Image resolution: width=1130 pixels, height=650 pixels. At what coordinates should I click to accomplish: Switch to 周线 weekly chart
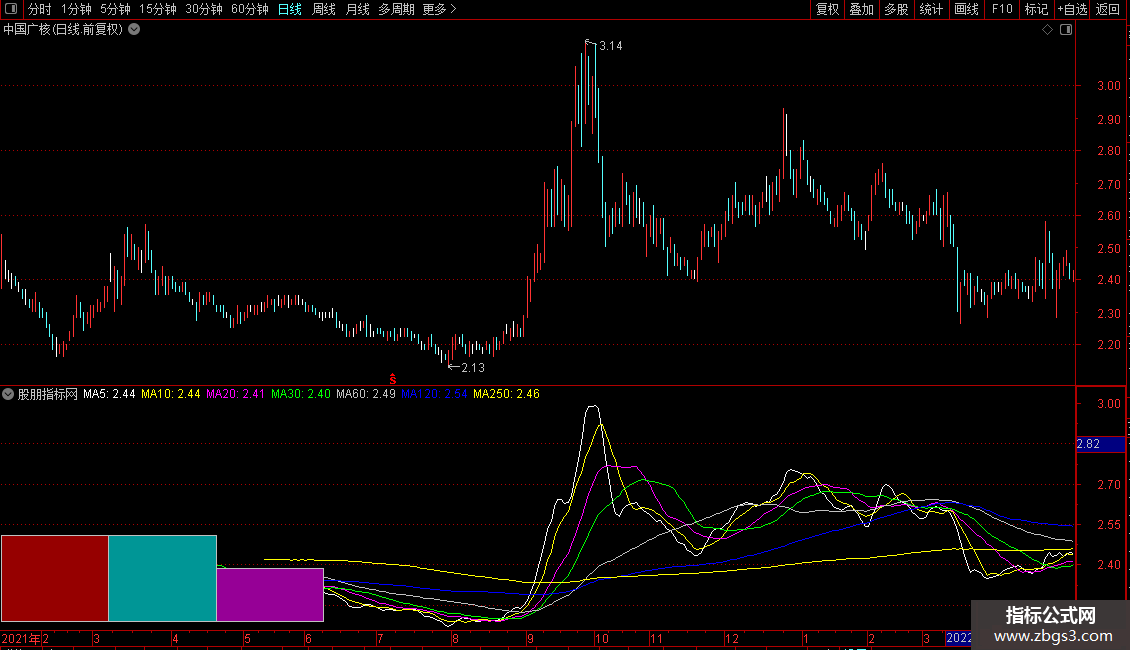(x=324, y=9)
